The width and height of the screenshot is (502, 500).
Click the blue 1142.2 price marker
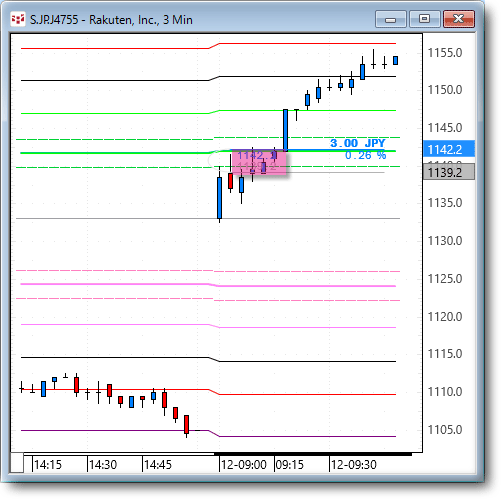[x=449, y=149]
